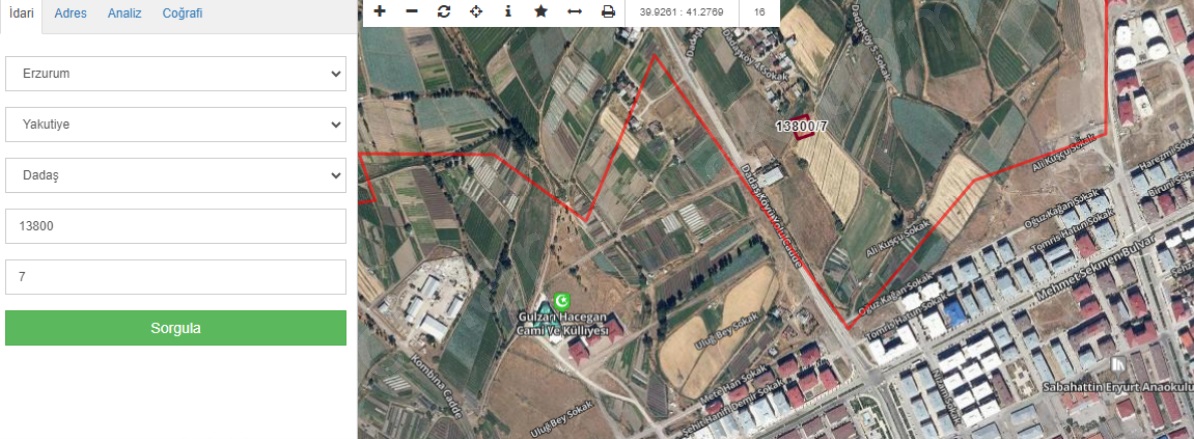Focus the block number field containing 13800
Screen dimensions: 1194x439
(176, 226)
